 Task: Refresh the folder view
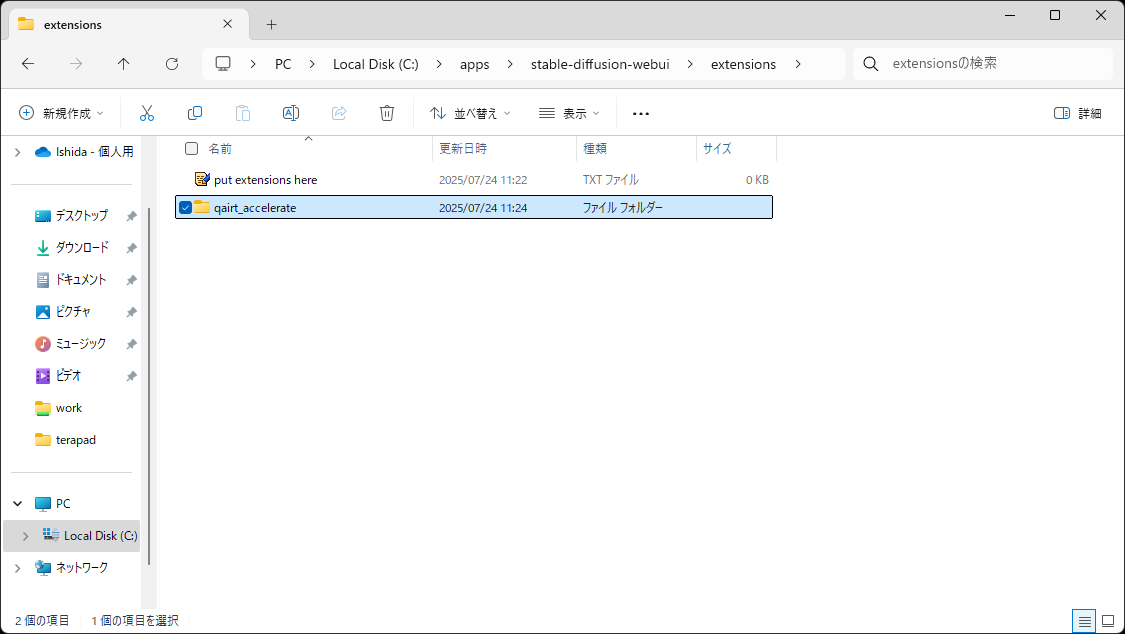click(x=172, y=64)
